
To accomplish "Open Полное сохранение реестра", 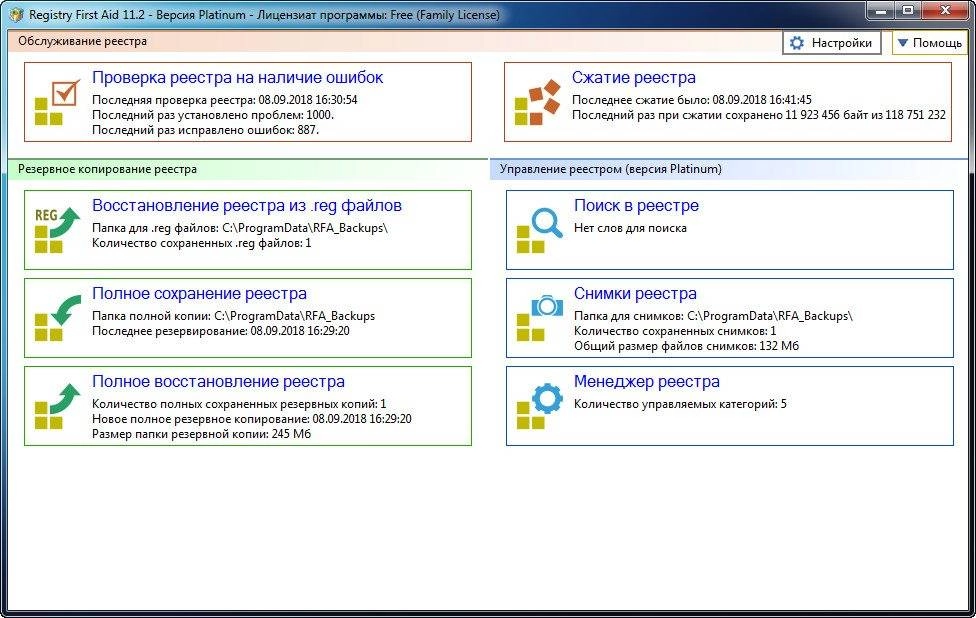I will click(248, 318).
